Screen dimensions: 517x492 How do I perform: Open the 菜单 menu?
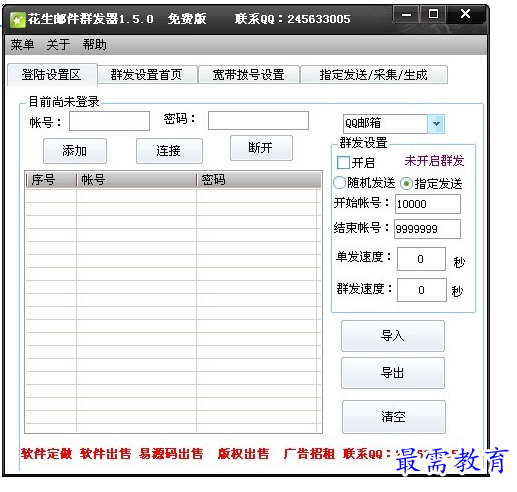pos(22,44)
